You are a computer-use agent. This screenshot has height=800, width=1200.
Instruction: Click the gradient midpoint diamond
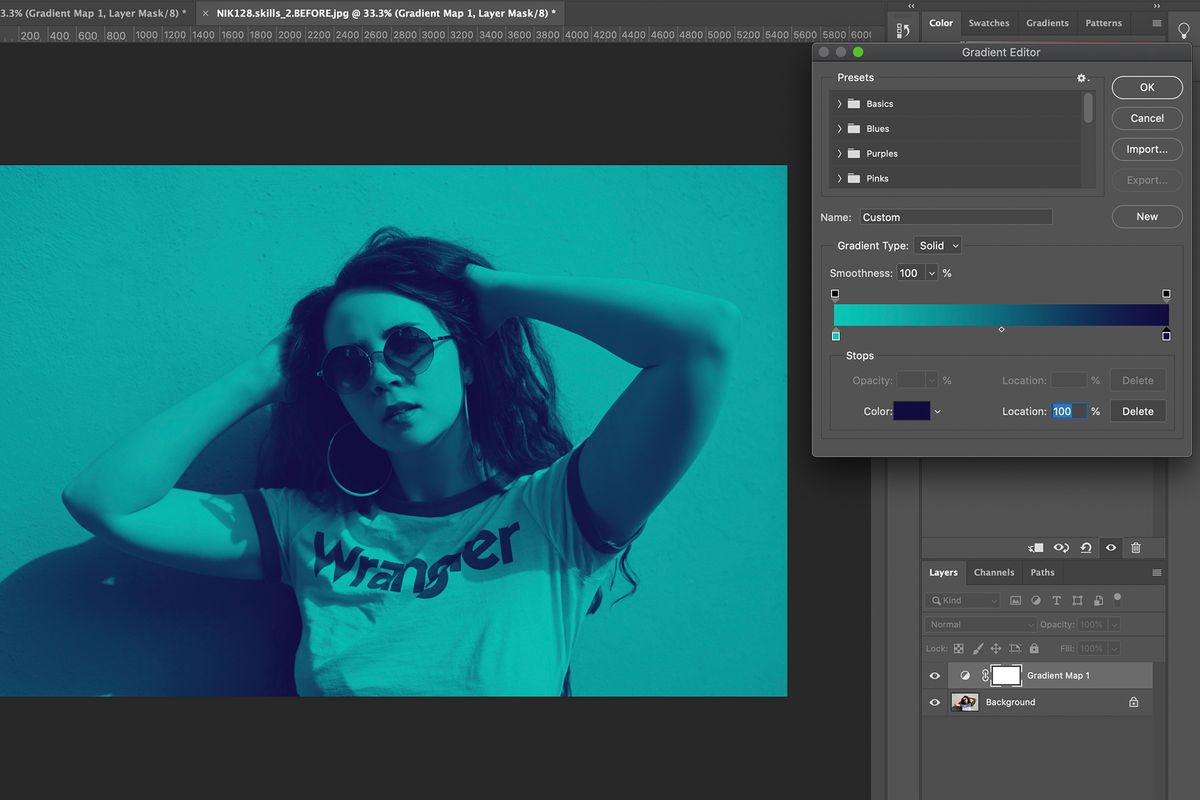[1001, 329]
